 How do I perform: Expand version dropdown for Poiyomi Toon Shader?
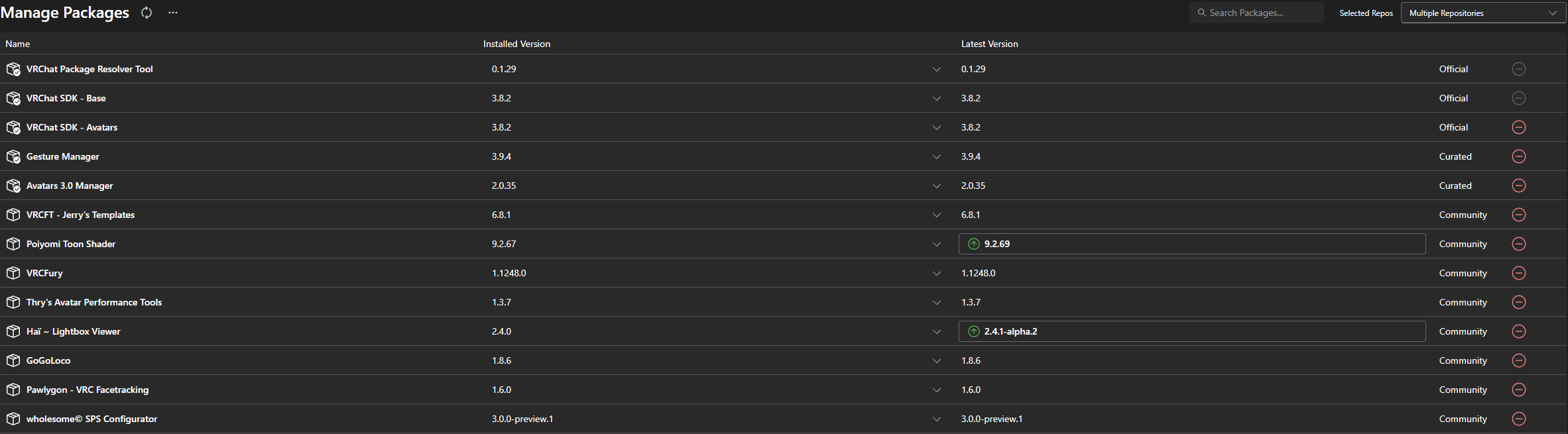click(x=937, y=244)
